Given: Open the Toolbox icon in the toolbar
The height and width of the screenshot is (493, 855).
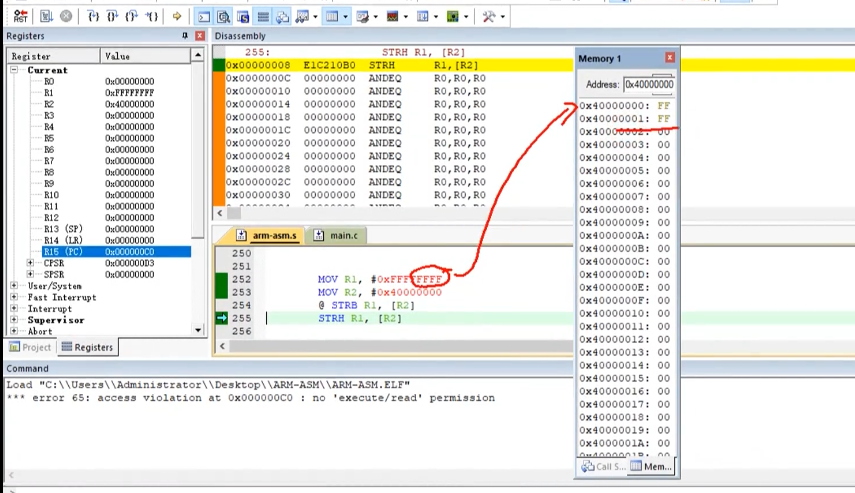Looking at the screenshot, I should [489, 17].
